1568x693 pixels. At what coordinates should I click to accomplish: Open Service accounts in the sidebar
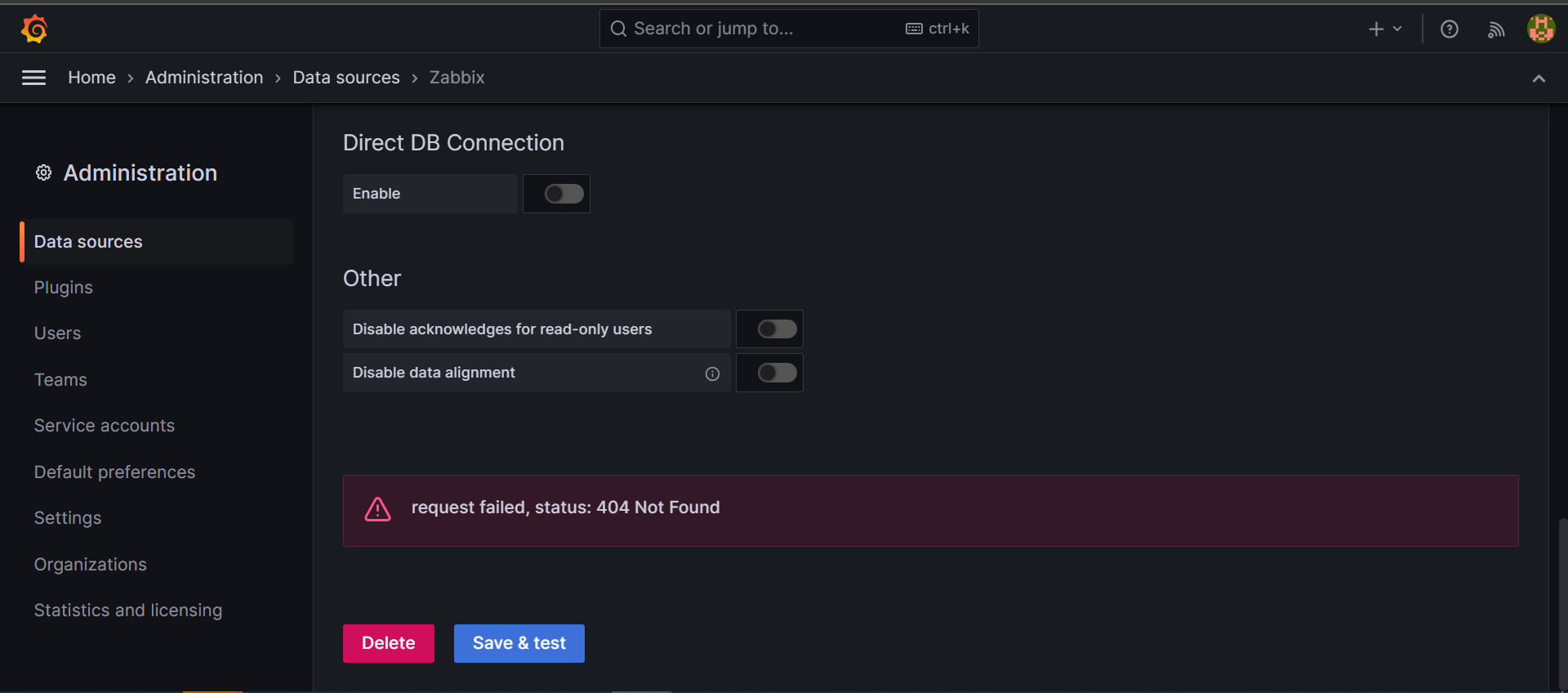coord(105,426)
